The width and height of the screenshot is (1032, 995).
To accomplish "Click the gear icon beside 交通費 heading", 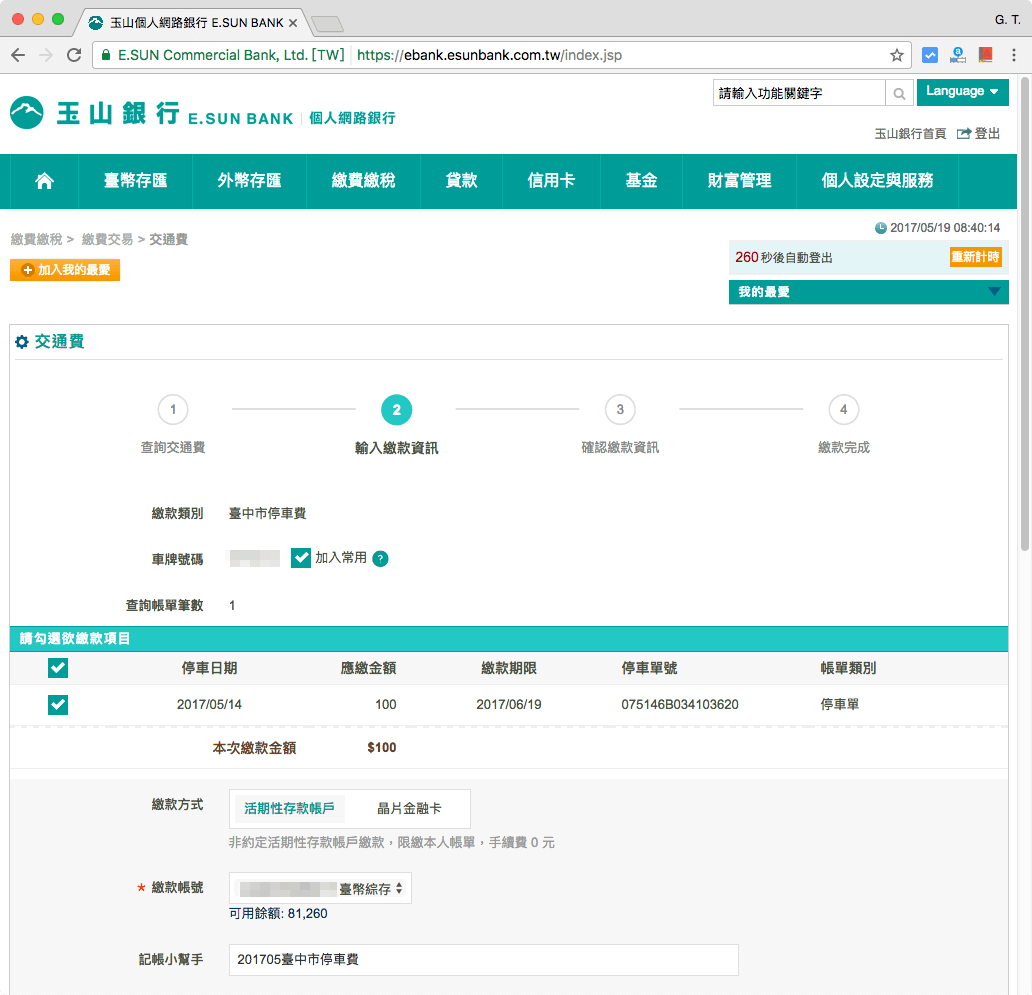I will coord(22,341).
